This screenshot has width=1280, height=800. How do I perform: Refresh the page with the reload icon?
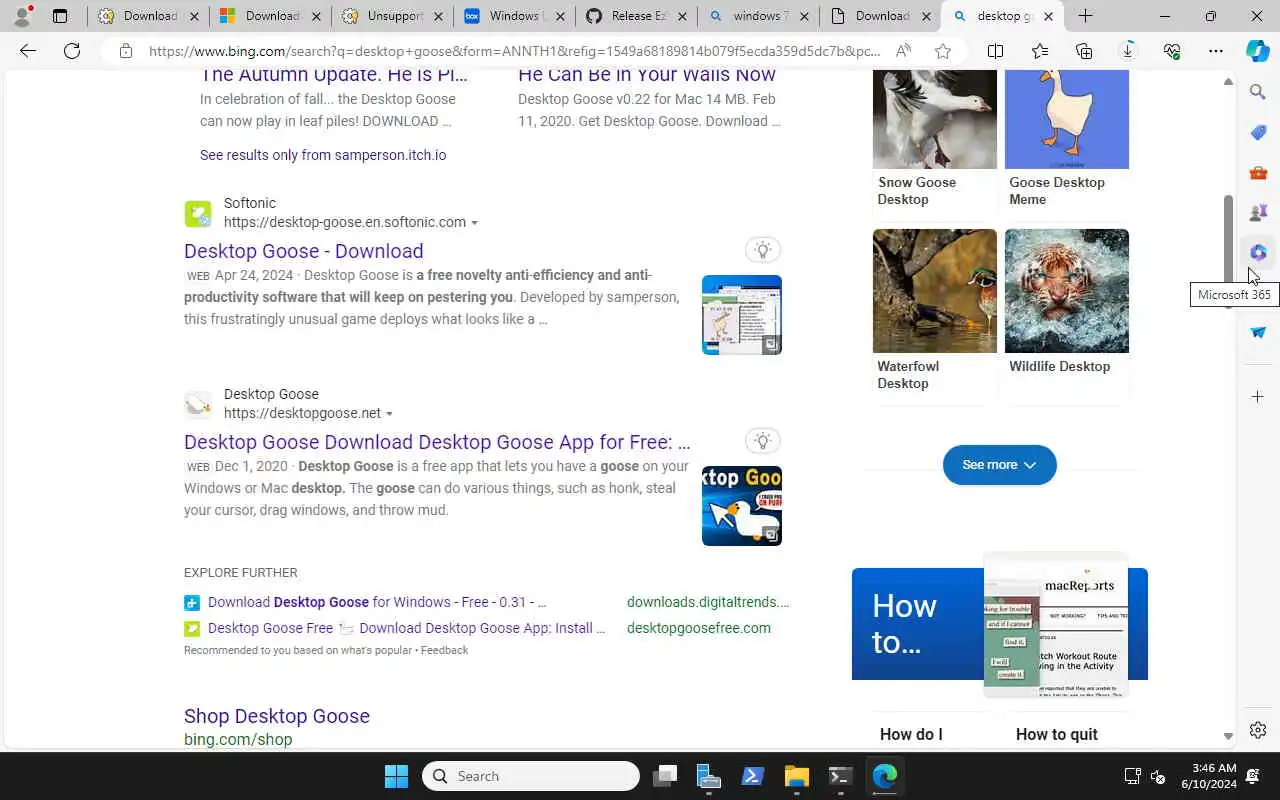(x=72, y=51)
